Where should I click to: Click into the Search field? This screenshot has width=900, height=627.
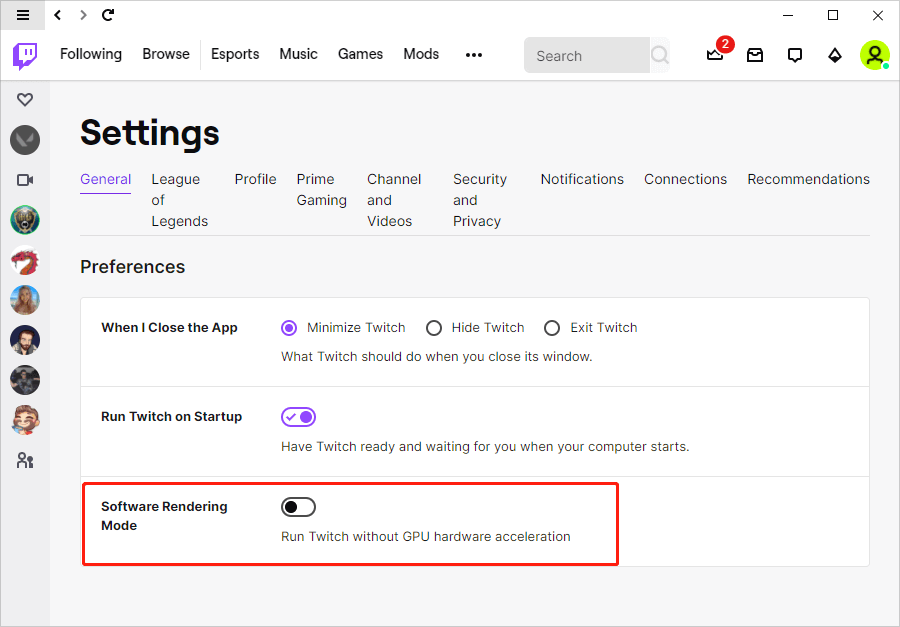(x=587, y=55)
